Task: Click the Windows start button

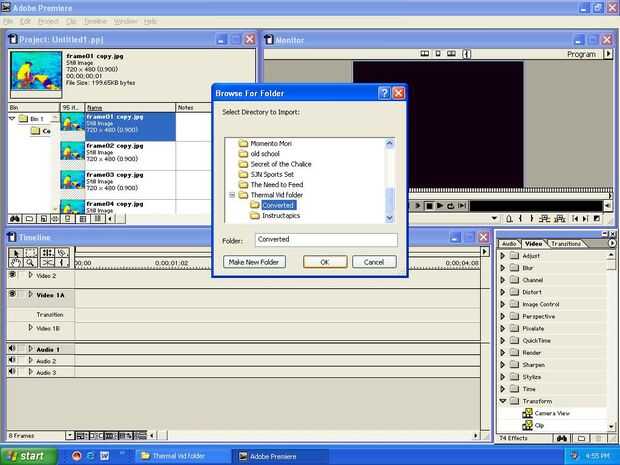Action: [28, 456]
